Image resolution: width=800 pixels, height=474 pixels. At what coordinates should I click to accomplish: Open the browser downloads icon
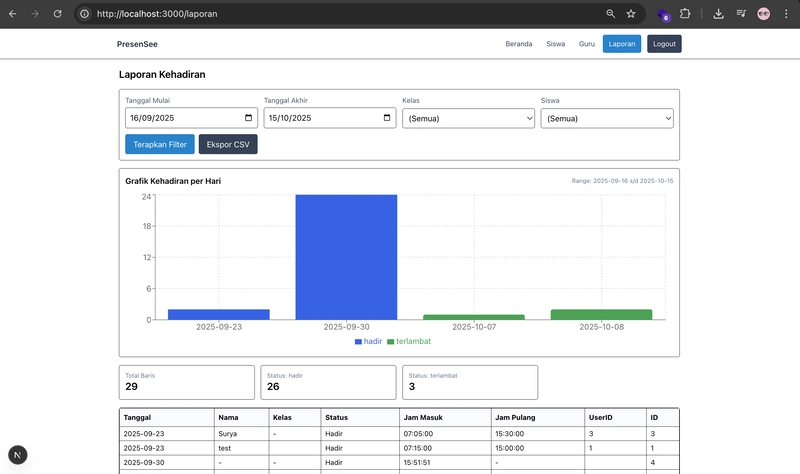tap(718, 14)
